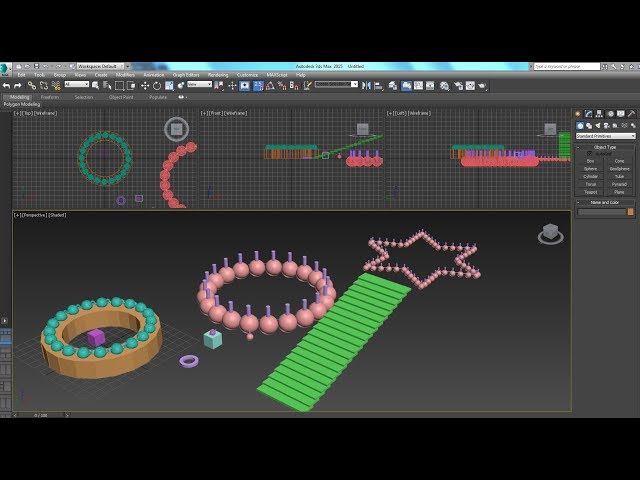Open the reference coordinate system View dropdown
Screen dimensions: 640x480
click(200, 84)
